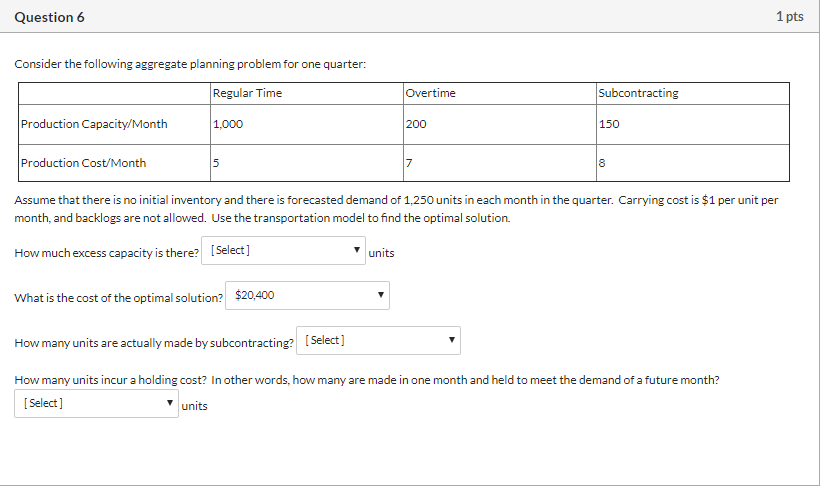Click the '1 pts' label

(790, 17)
